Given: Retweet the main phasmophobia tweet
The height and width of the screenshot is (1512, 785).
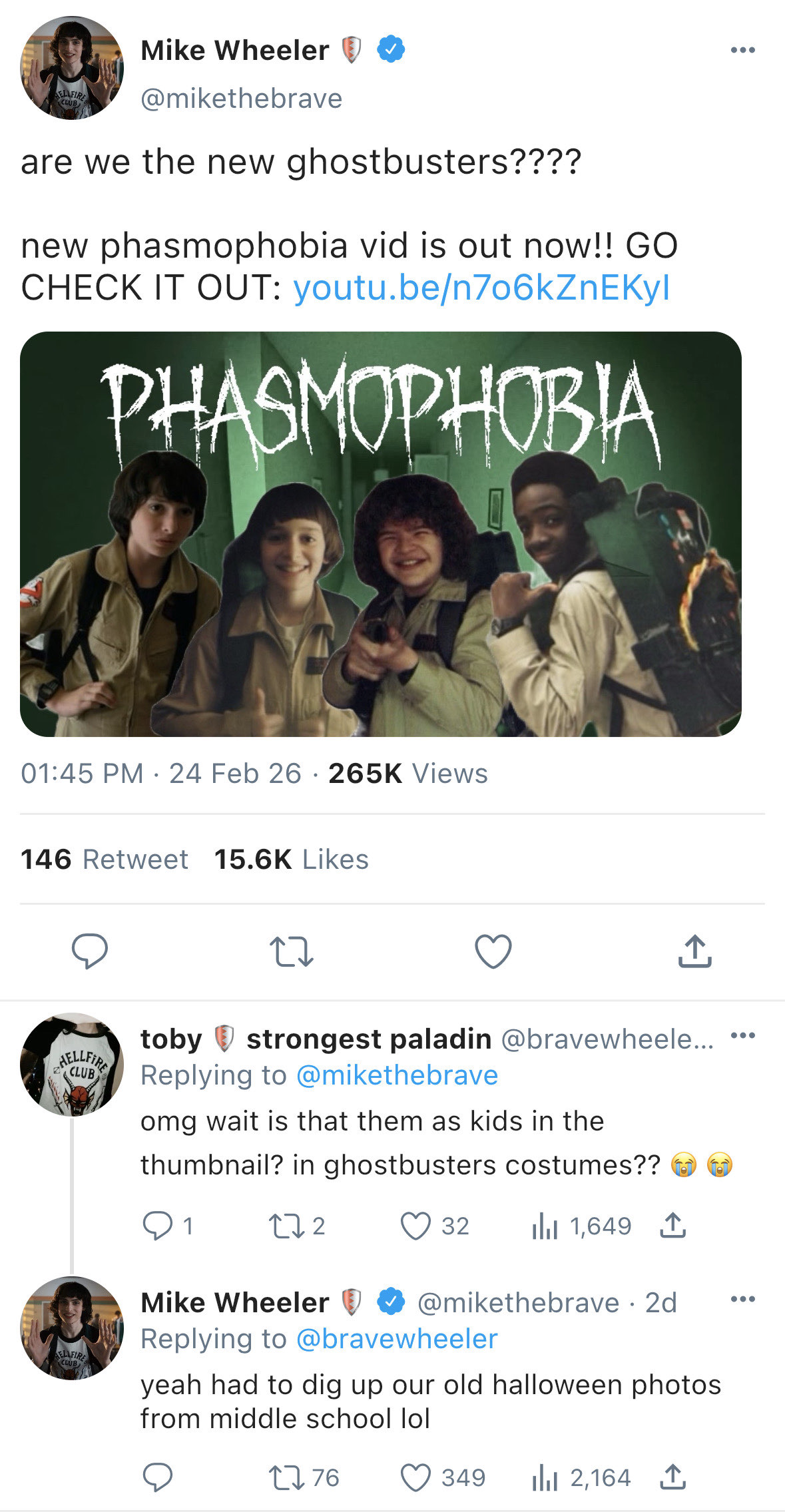Looking at the screenshot, I should tap(291, 951).
